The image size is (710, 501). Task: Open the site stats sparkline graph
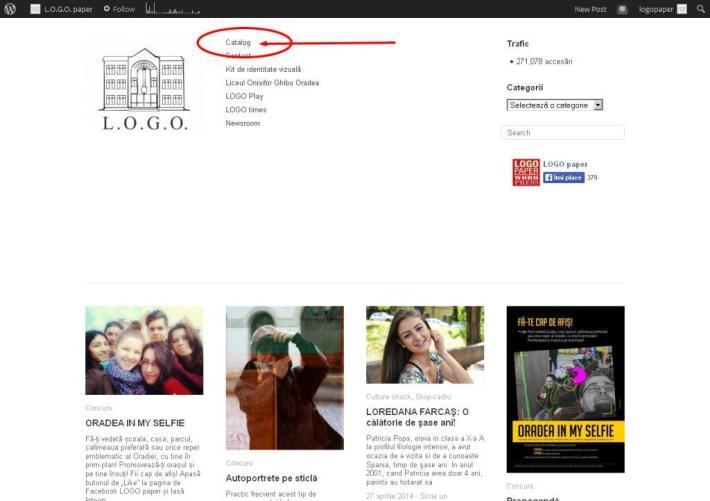click(168, 9)
